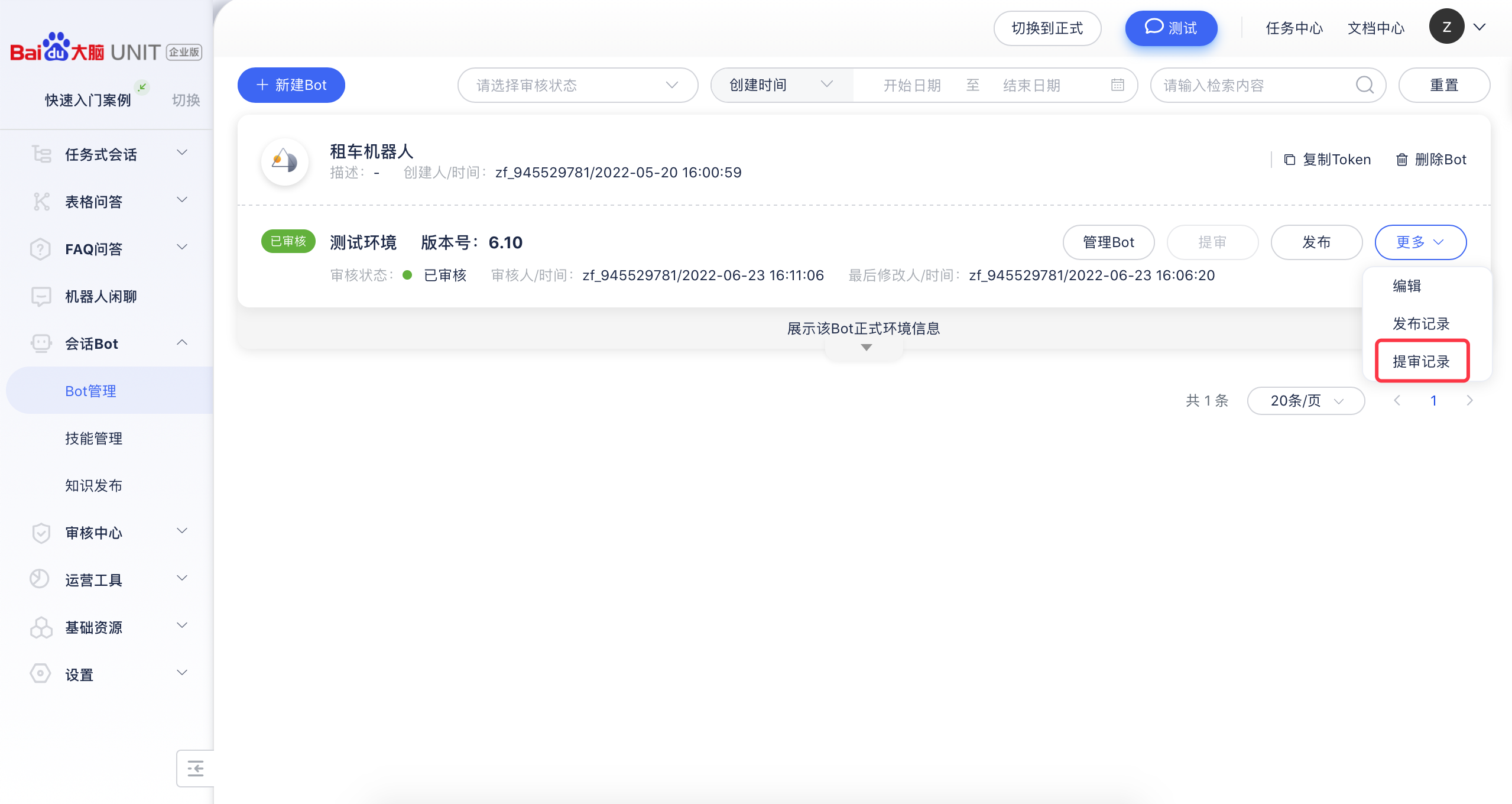The width and height of the screenshot is (1512, 804).
Task: Click the 测试 button
Action: pyautogui.click(x=1171, y=28)
